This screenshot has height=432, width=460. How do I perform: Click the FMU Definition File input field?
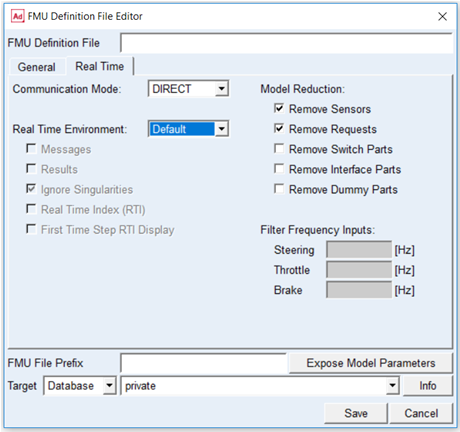(286, 43)
